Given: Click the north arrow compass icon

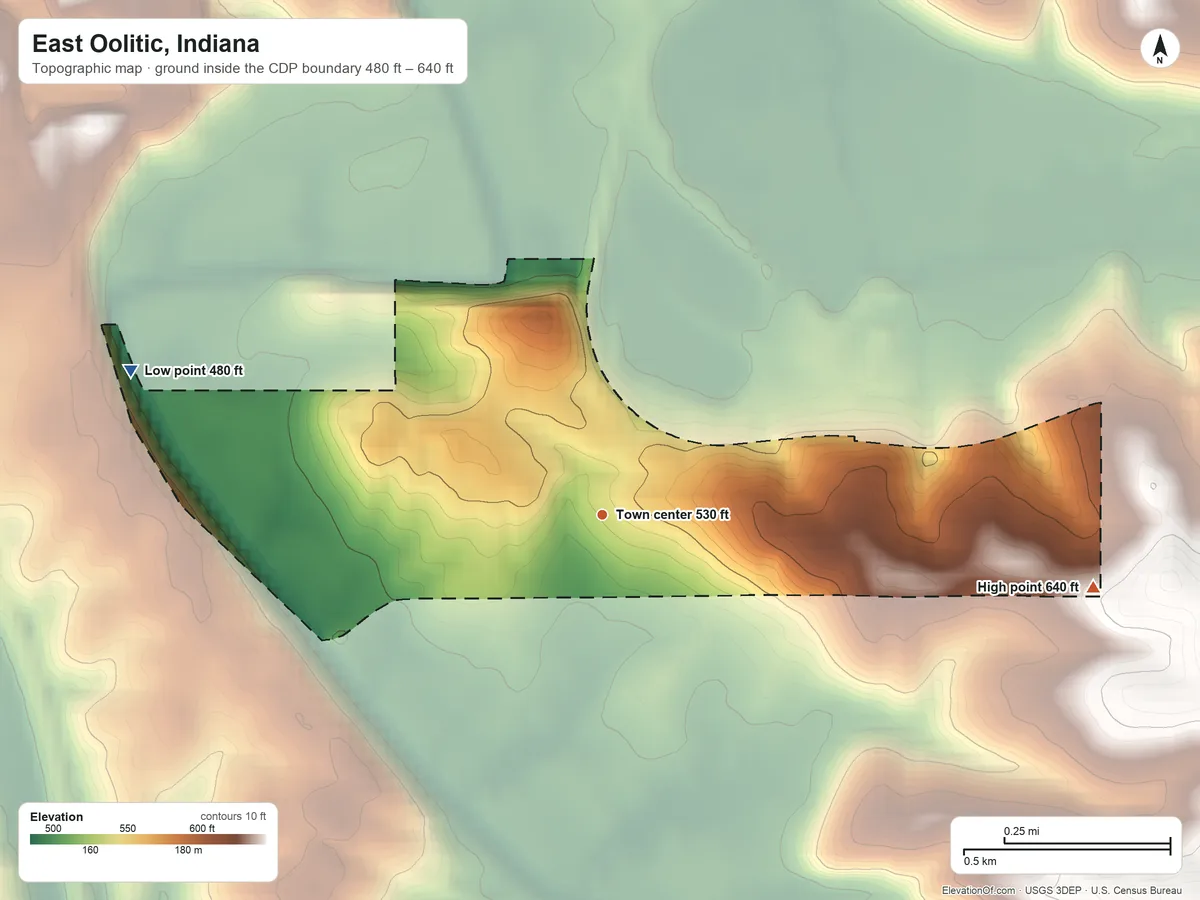Looking at the screenshot, I should coord(1160,50).
